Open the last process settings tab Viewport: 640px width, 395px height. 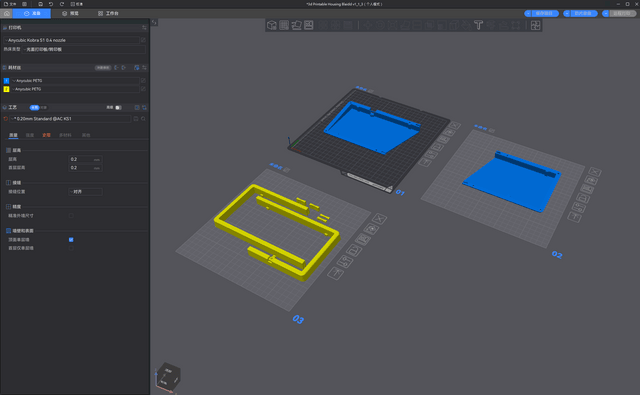(x=86, y=135)
